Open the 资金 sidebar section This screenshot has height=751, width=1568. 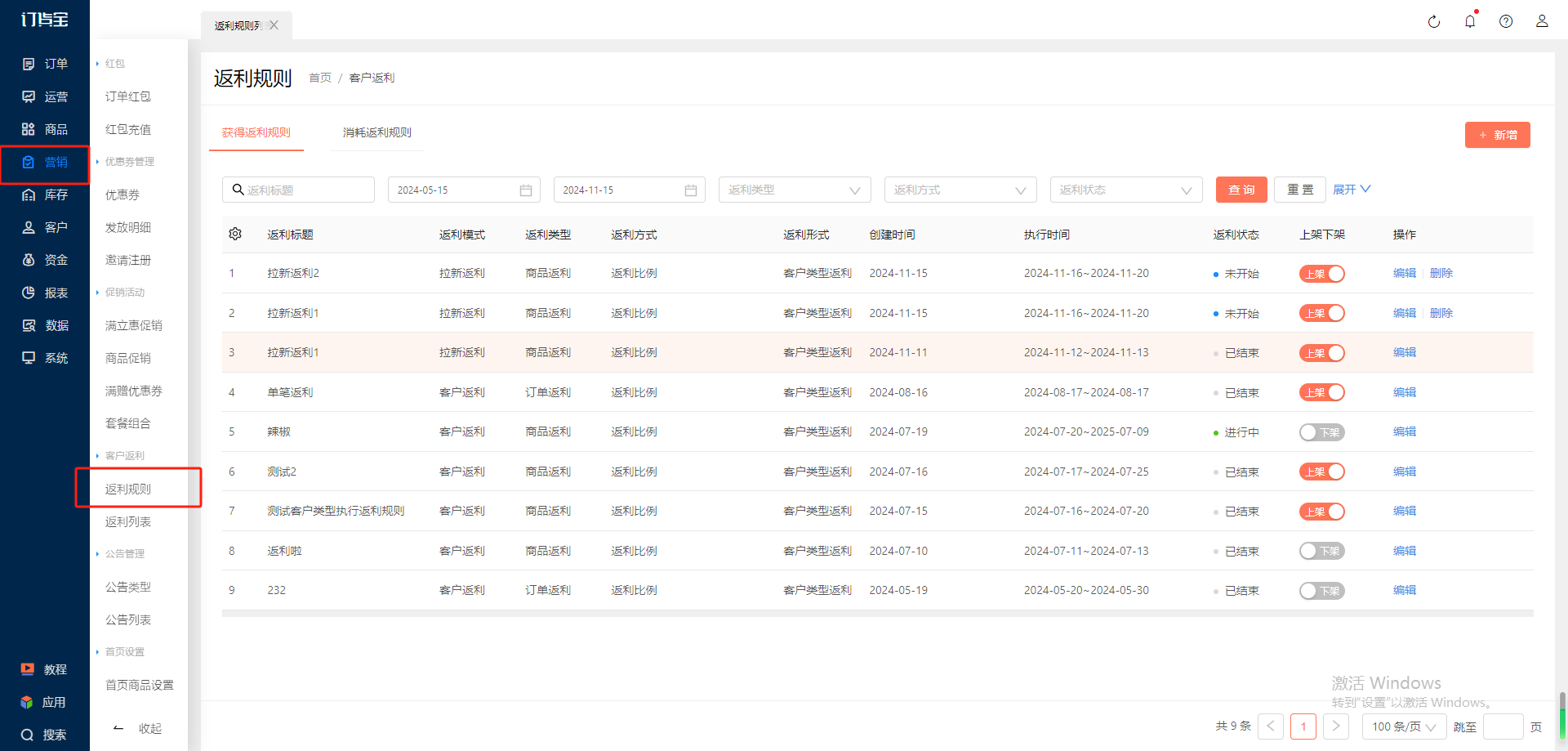(45, 260)
